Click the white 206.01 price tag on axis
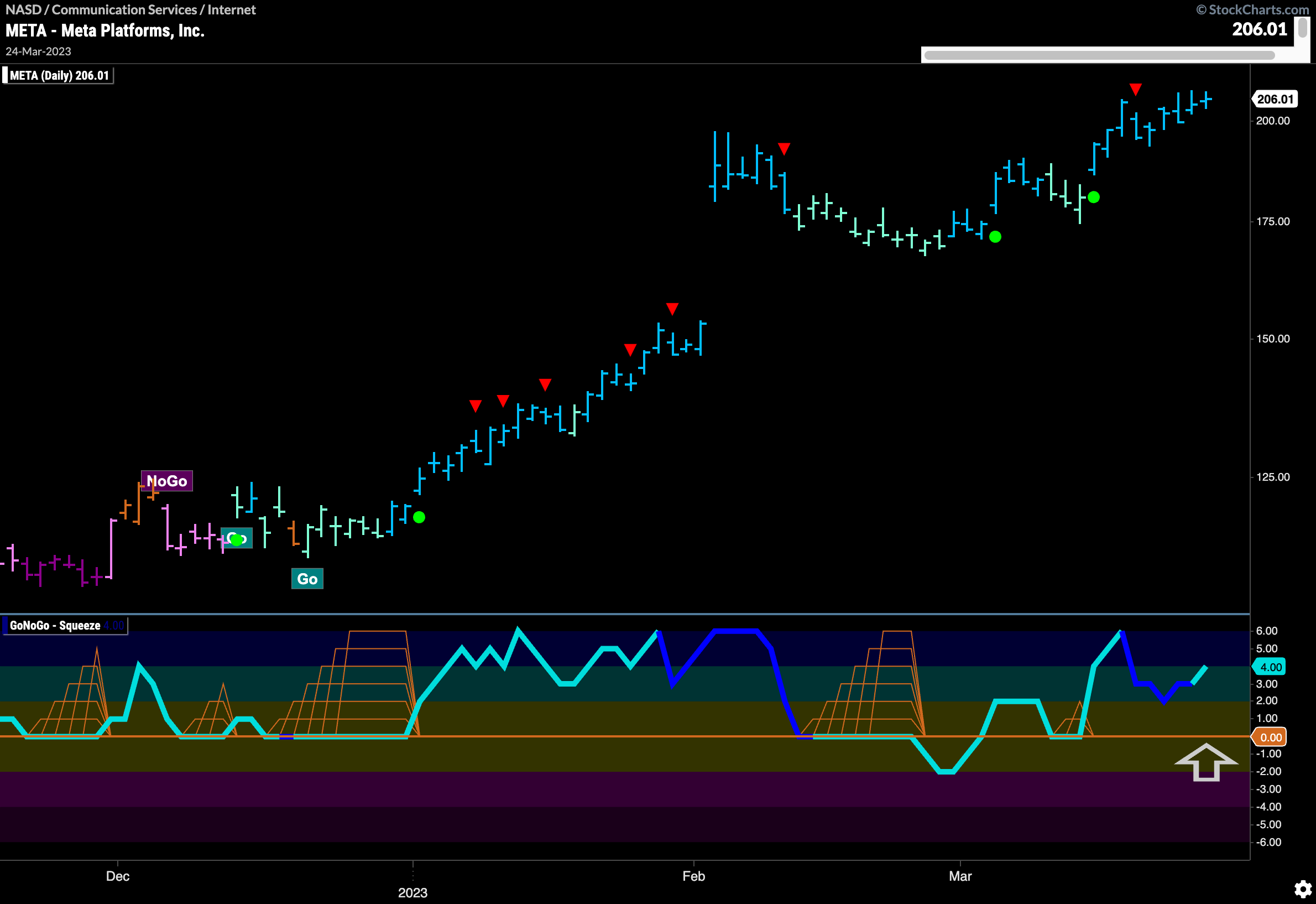The height and width of the screenshot is (904, 1316). point(1274,99)
